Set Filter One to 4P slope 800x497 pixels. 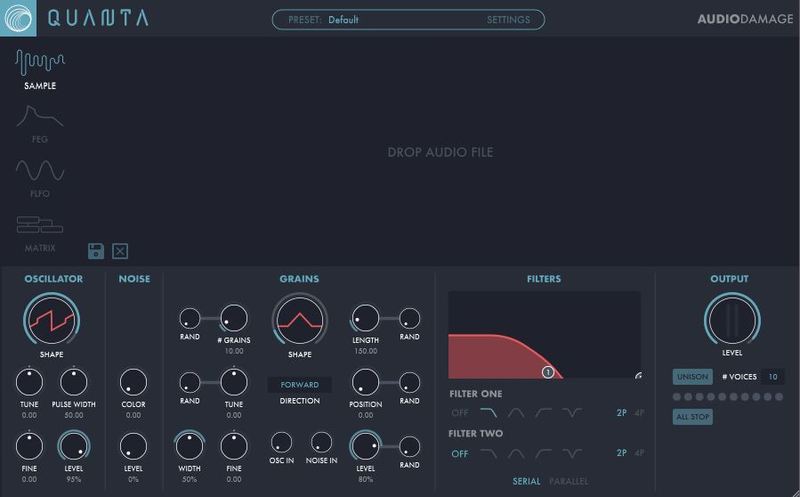639,413
